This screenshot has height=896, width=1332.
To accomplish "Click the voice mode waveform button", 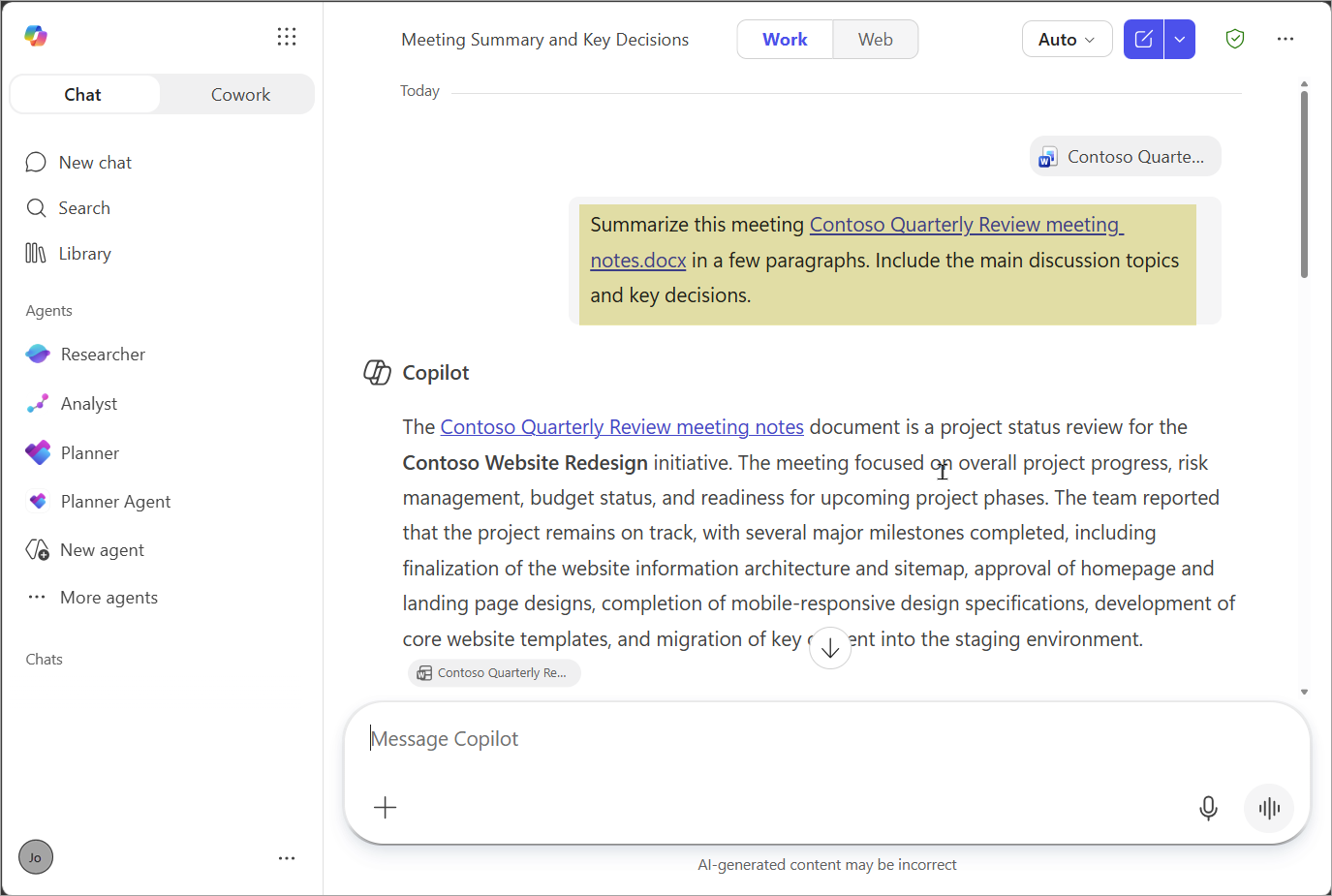I will tap(1269, 808).
